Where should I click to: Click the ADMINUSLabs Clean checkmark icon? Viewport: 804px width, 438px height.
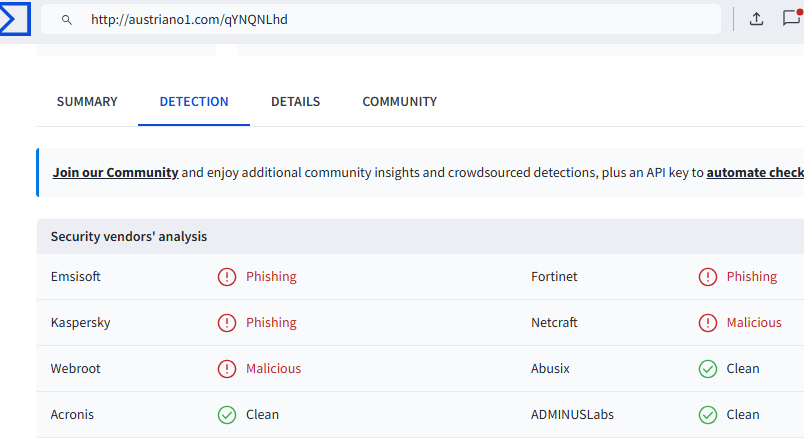(708, 414)
